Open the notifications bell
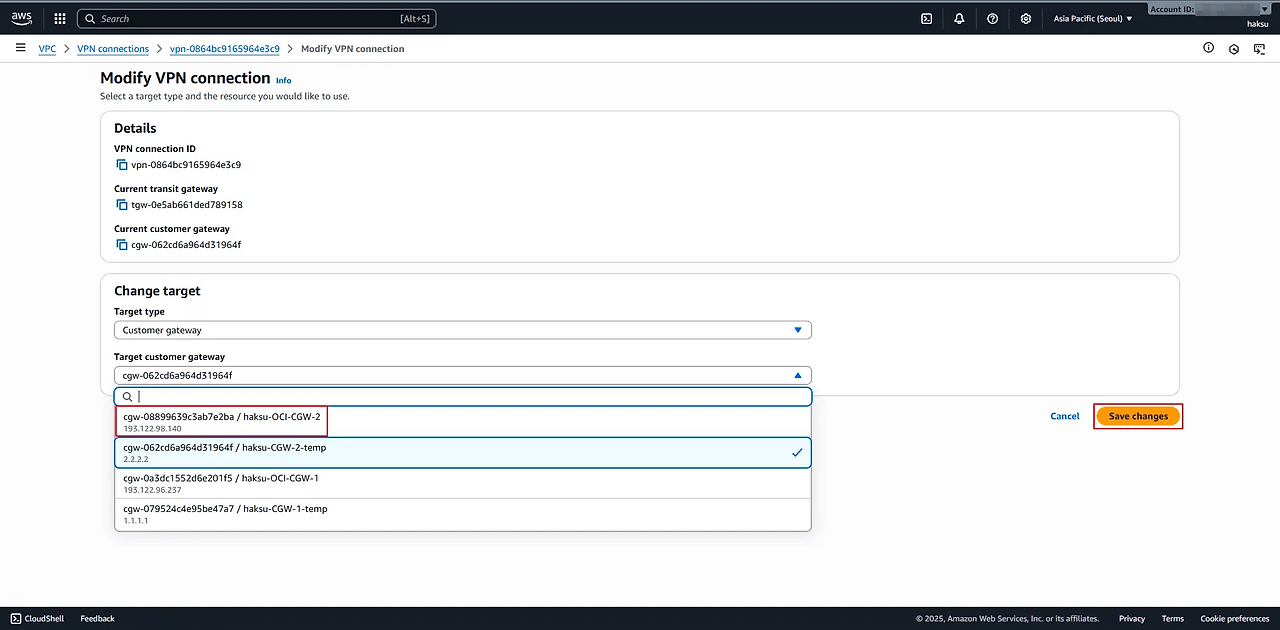This screenshot has width=1280, height=630. click(x=959, y=18)
